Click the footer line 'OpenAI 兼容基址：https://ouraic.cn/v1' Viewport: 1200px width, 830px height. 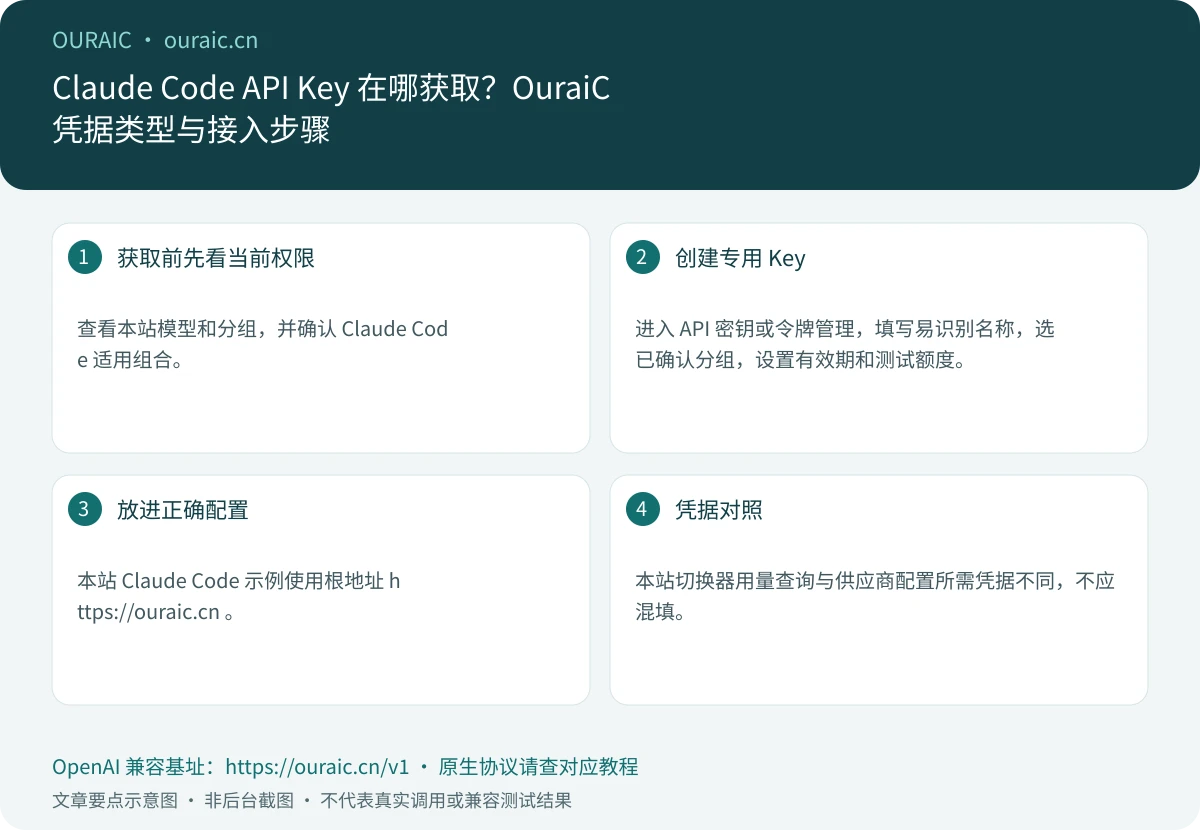231,767
